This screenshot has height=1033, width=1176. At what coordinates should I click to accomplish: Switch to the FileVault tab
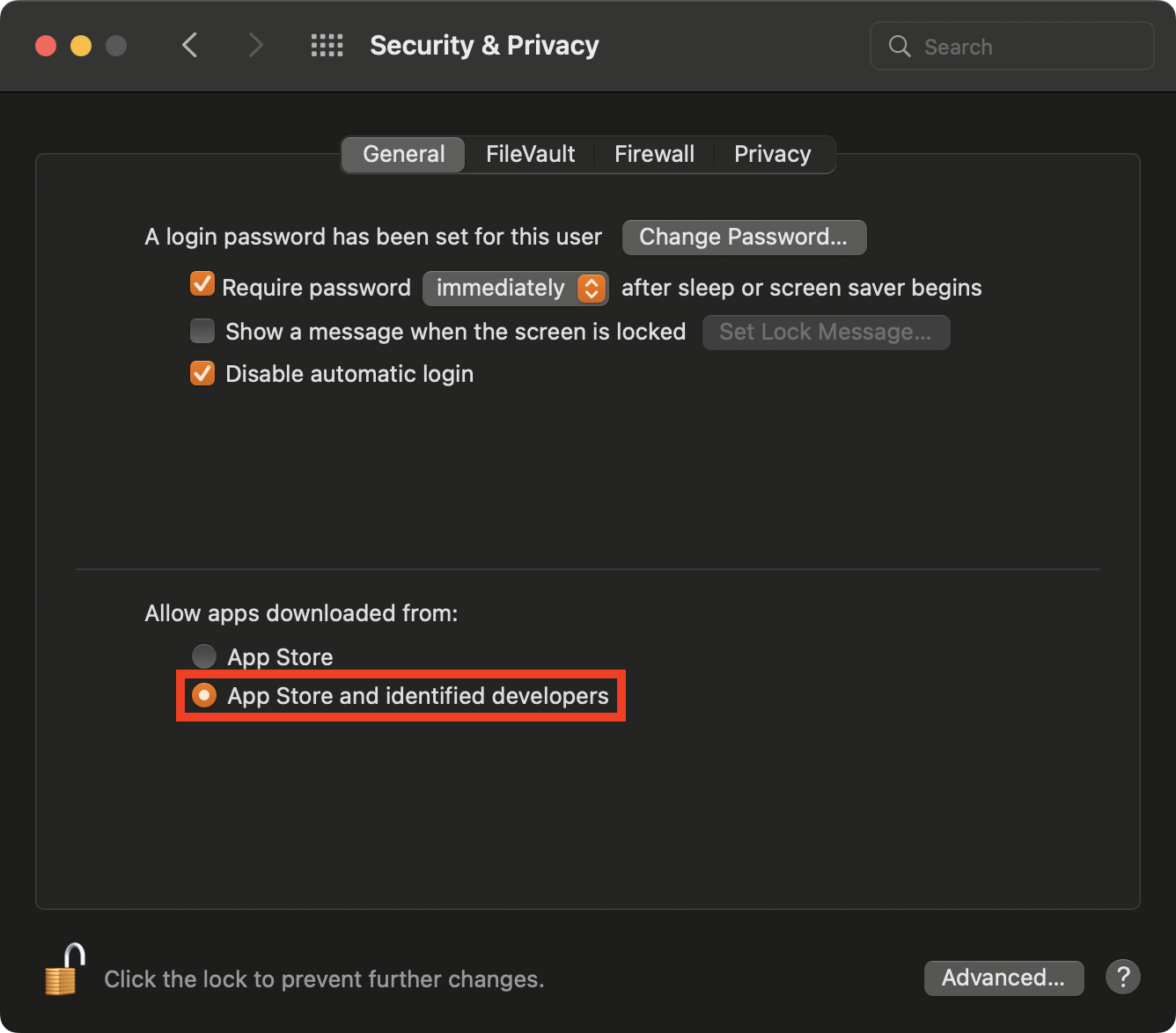pyautogui.click(x=530, y=154)
